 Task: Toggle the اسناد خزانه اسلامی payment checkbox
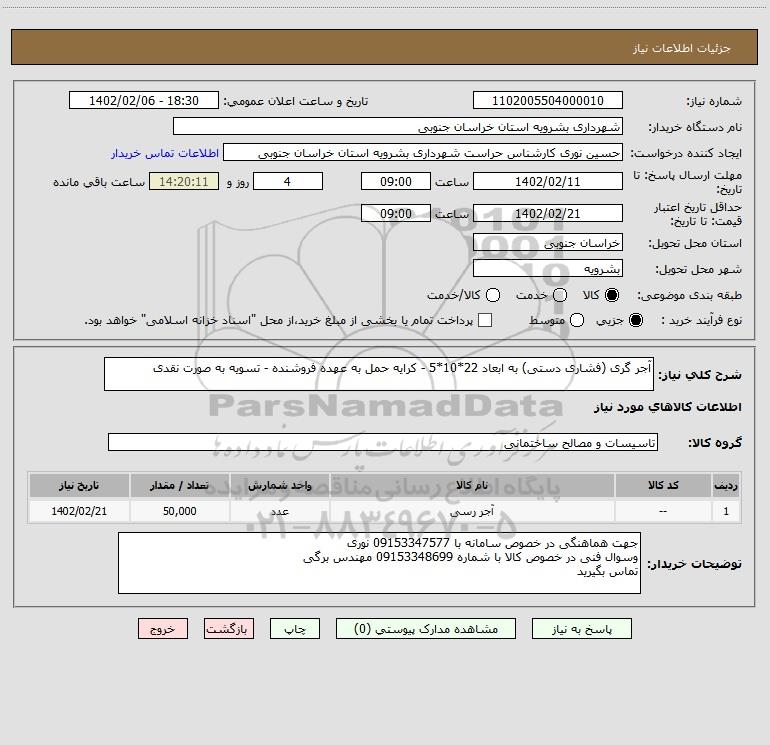pos(485,320)
